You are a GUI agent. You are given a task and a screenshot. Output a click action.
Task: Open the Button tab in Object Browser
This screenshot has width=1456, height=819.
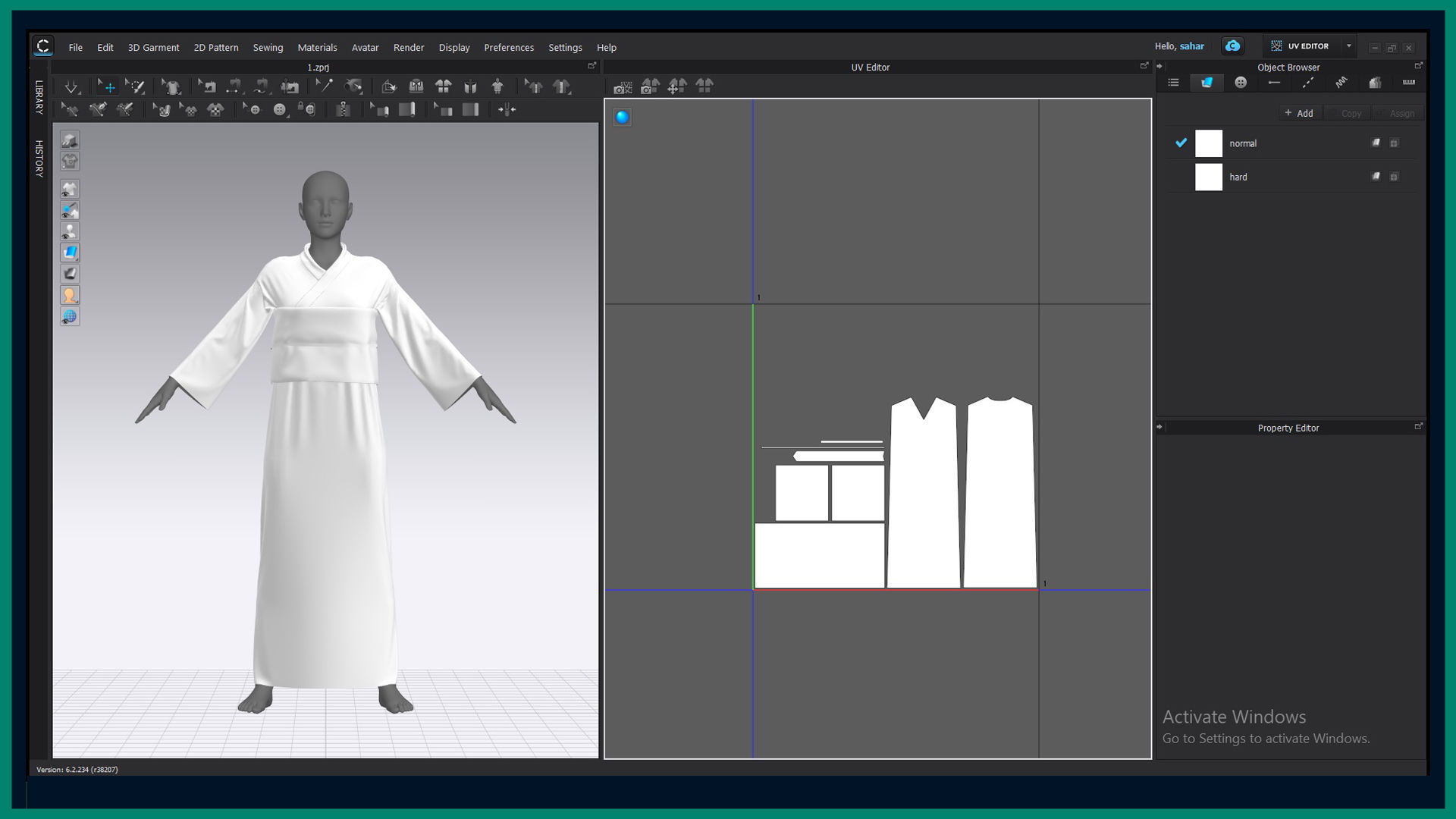pos(1241,83)
